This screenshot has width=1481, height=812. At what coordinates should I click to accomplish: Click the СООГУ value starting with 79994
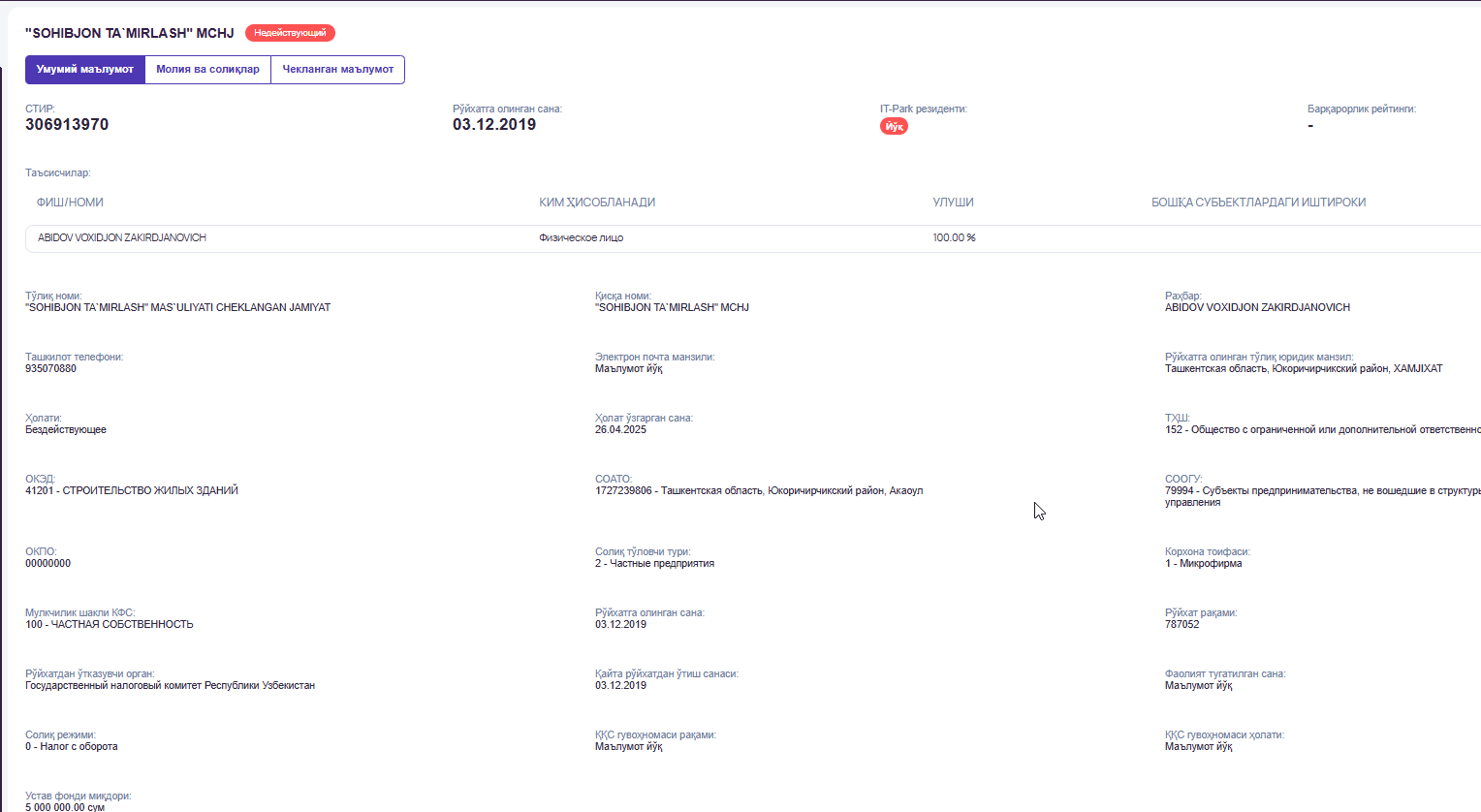tap(1322, 497)
